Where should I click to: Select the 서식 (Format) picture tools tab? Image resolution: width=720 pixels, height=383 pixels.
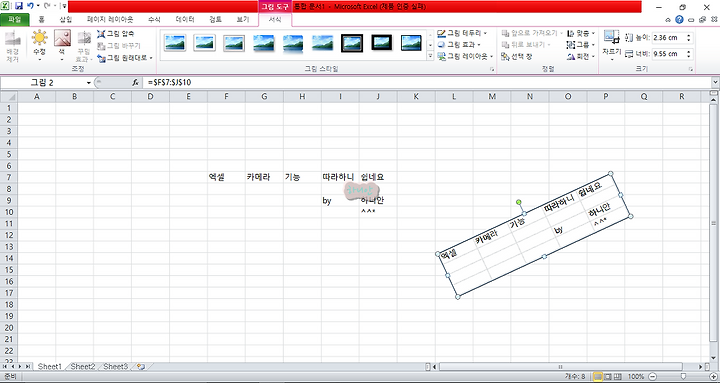coord(275,20)
